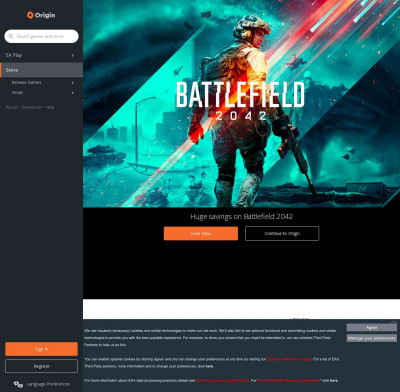Open the Help link
Image resolution: width=400 pixels, height=392 pixels.
point(50,107)
